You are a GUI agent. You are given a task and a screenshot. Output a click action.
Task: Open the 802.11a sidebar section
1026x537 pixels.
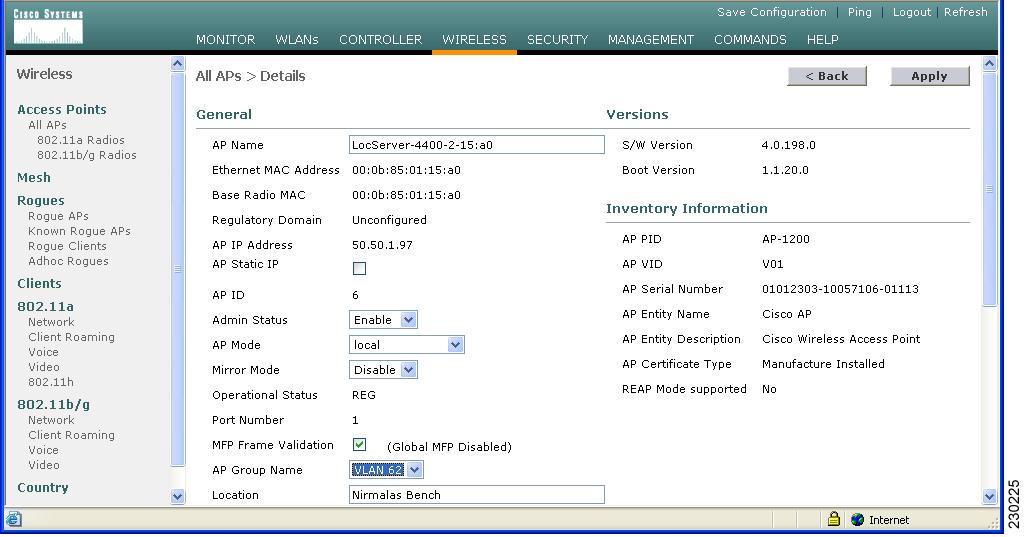(x=45, y=306)
